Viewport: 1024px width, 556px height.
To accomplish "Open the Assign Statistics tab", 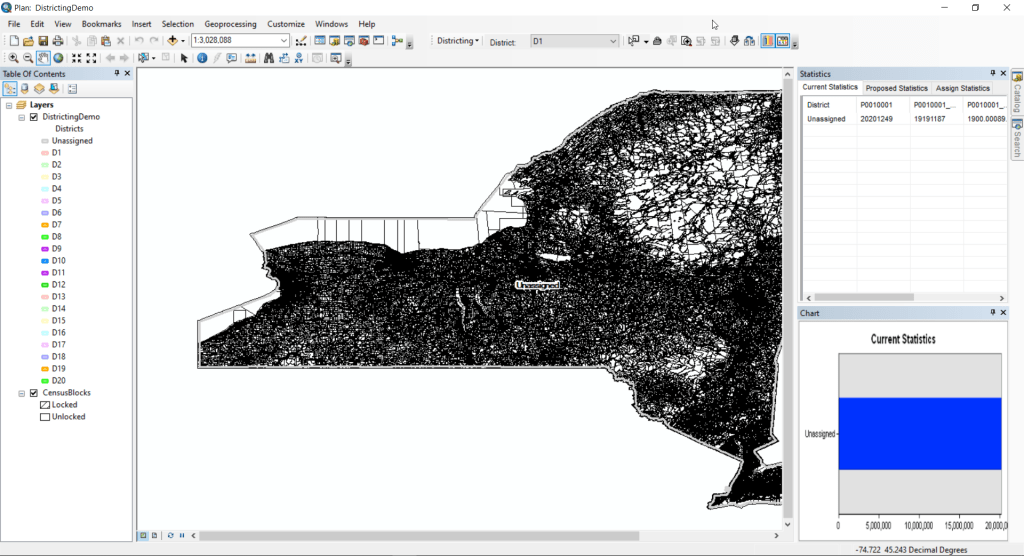I will coord(962,88).
